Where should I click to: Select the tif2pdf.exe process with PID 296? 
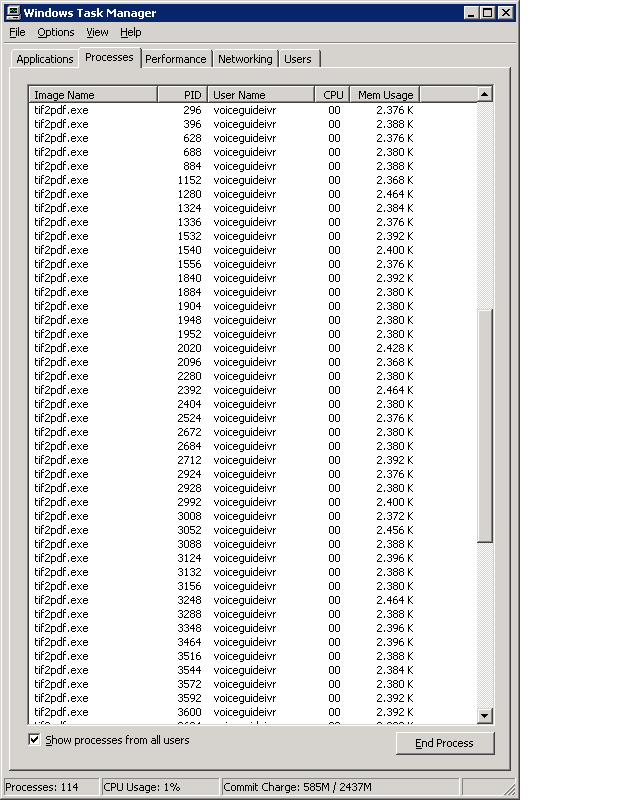[61, 110]
